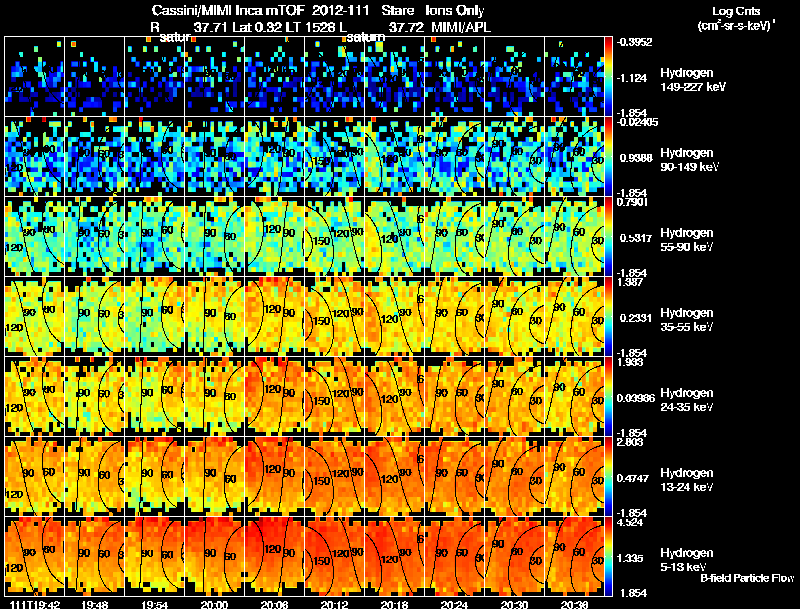Click the 'MIMI/APL' header text
Viewport: 800px width, 609px height.
tap(461, 27)
